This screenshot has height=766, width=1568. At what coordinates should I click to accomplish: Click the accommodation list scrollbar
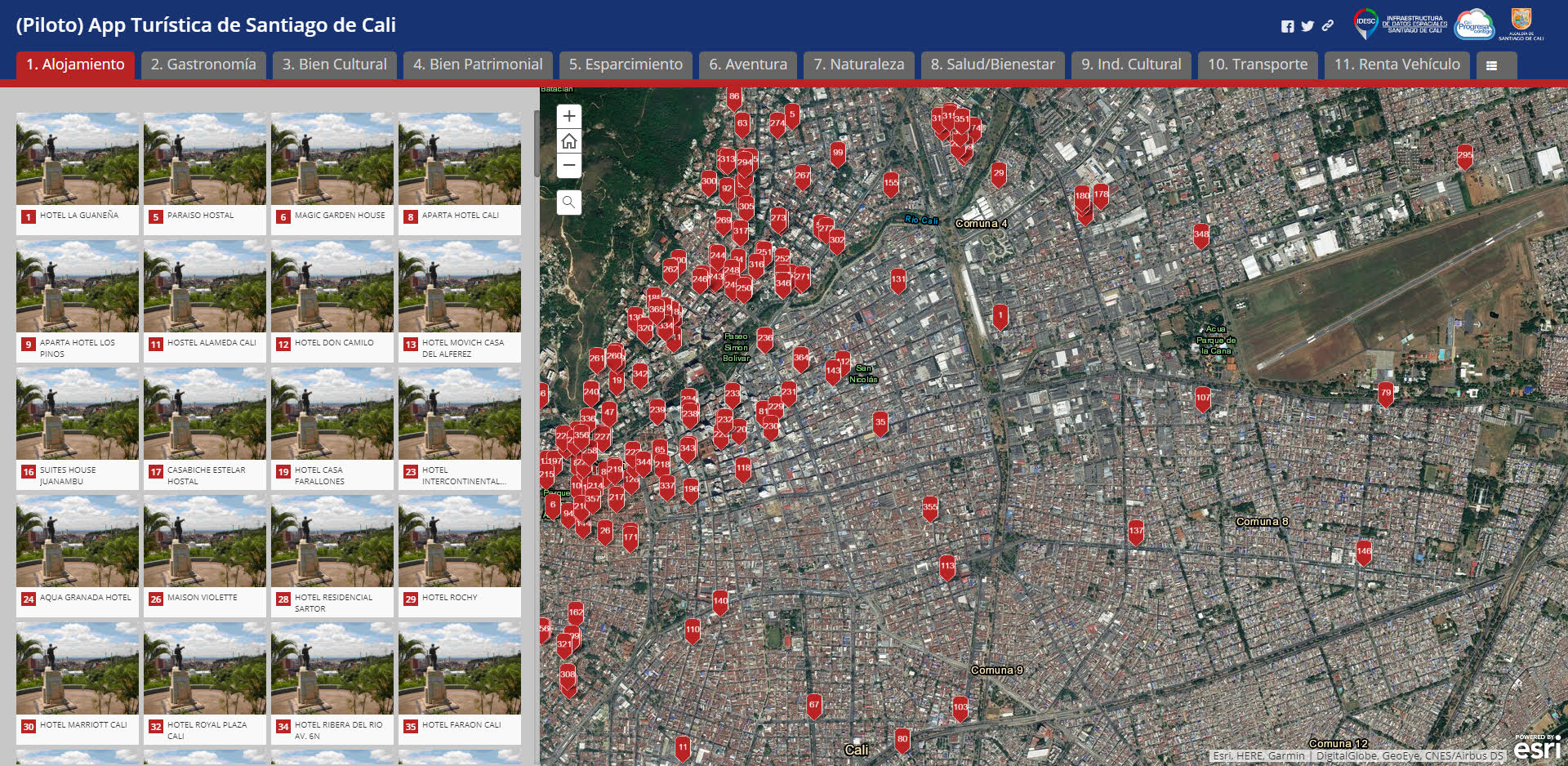537,144
